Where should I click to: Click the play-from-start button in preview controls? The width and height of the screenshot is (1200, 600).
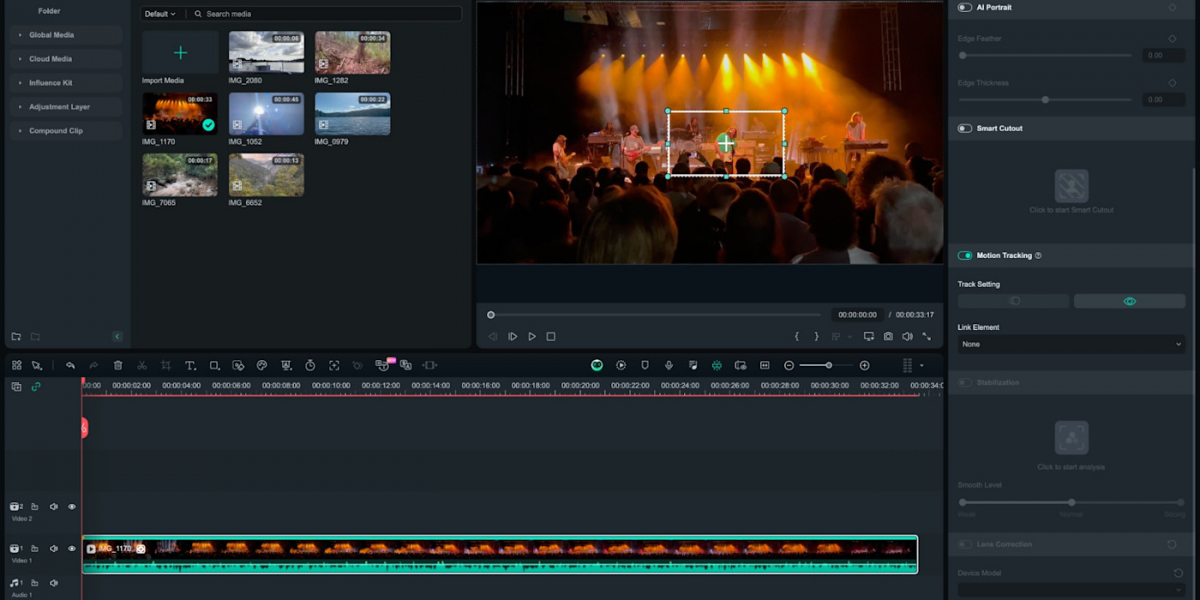[x=513, y=337]
